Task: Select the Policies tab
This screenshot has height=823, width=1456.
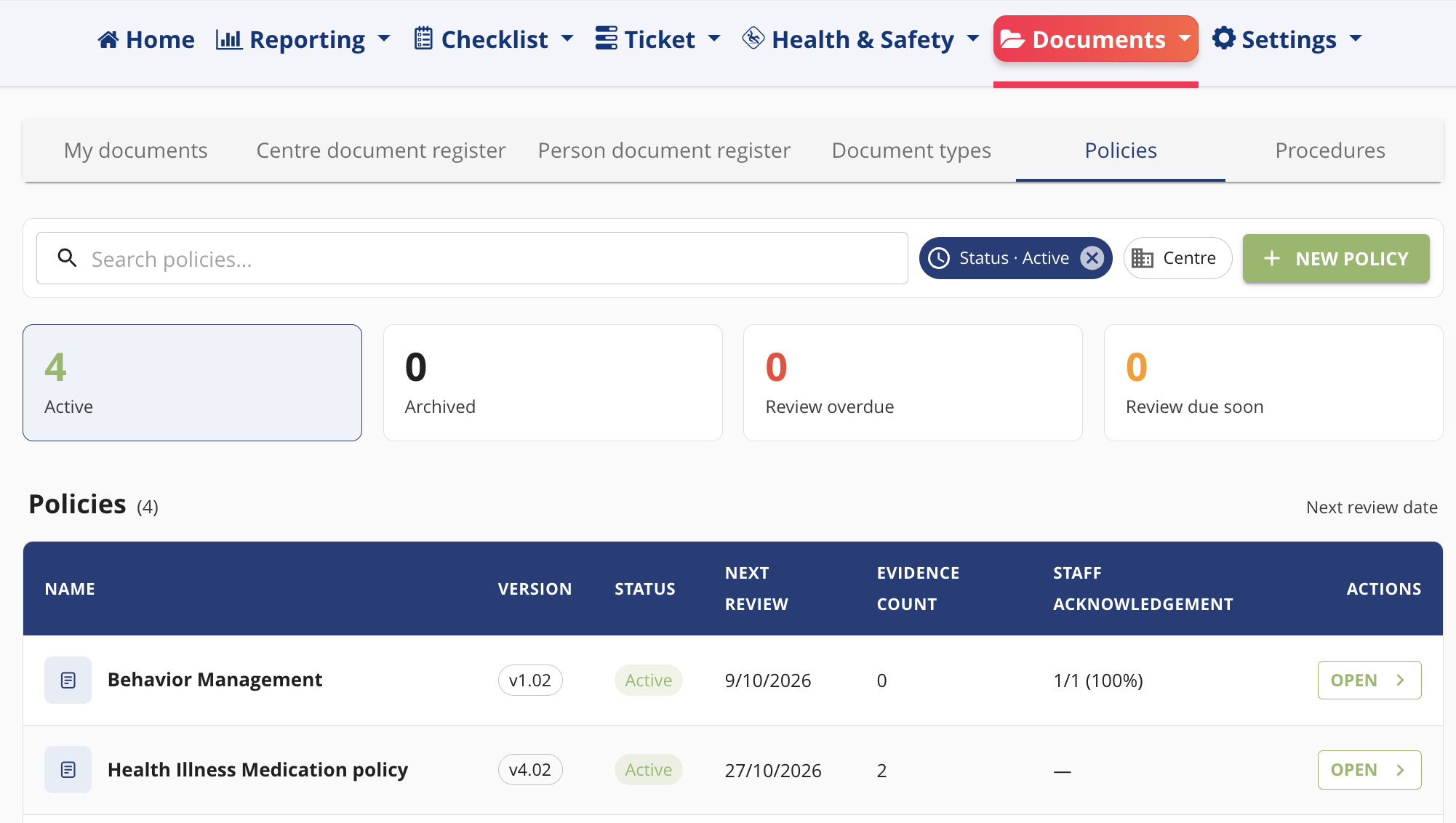Action: pos(1120,150)
